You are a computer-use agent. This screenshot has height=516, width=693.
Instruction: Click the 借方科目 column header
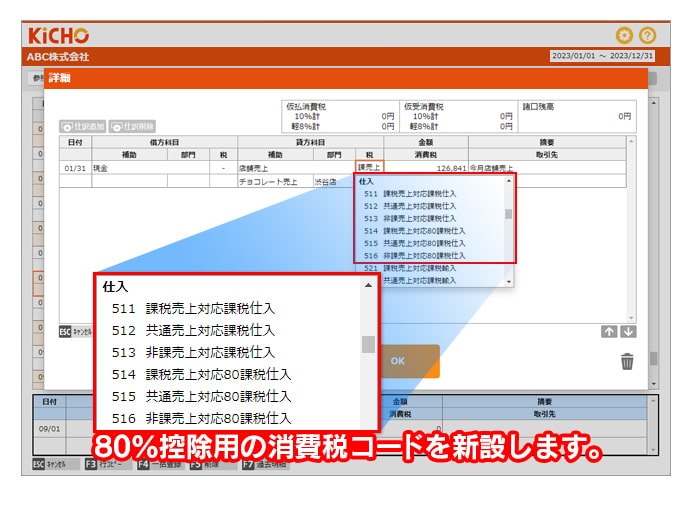tap(164, 142)
